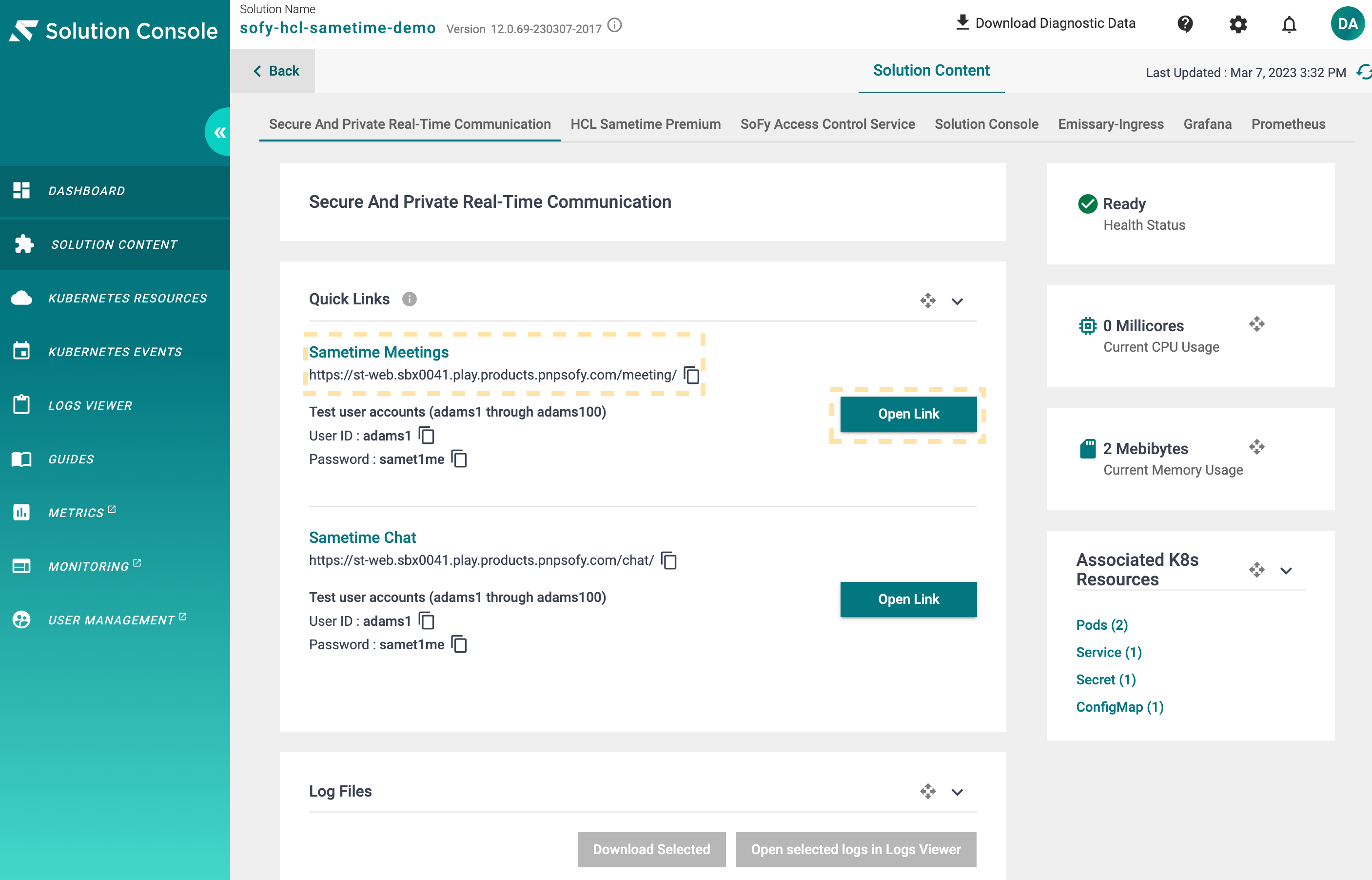This screenshot has width=1372, height=880.
Task: Click the sofy-hcl-sametime-demo solution name
Action: coord(337,27)
